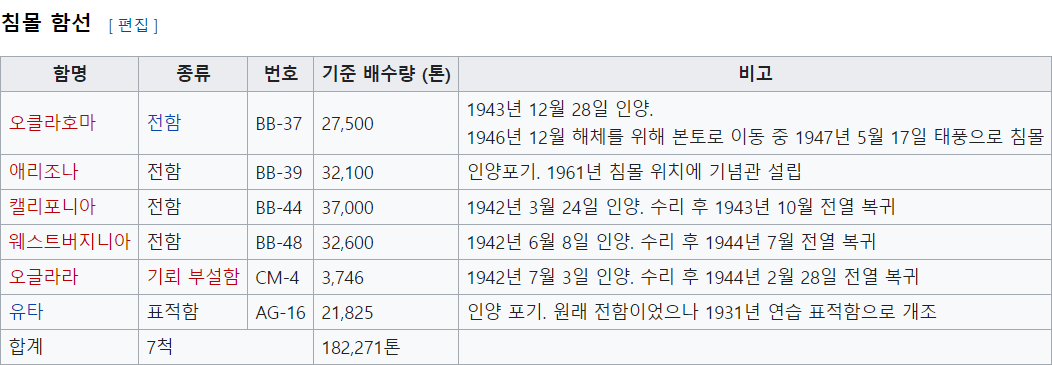The height and width of the screenshot is (365, 1052).
Task: Select the BB-48 cell
Action: 279,242
